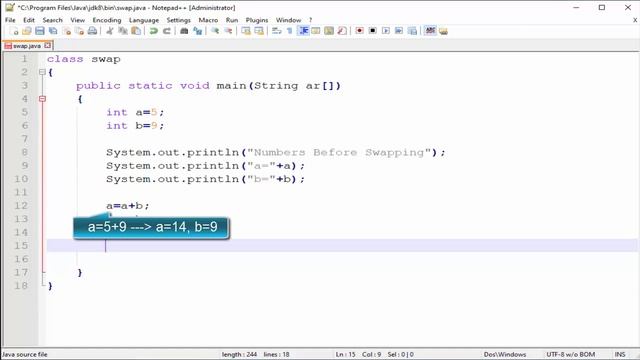Click the Paste clipboard icon
The image size is (640, 360).
136,31
